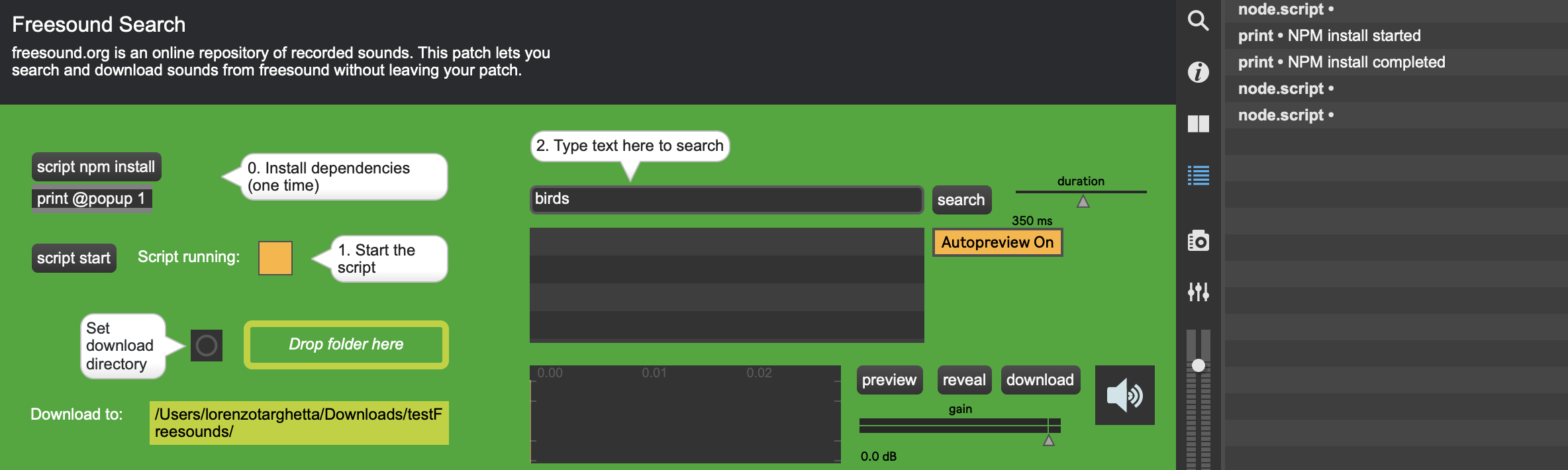Click the '0.0 dB' gain value
The height and width of the screenshot is (470, 1568).
coord(879,457)
